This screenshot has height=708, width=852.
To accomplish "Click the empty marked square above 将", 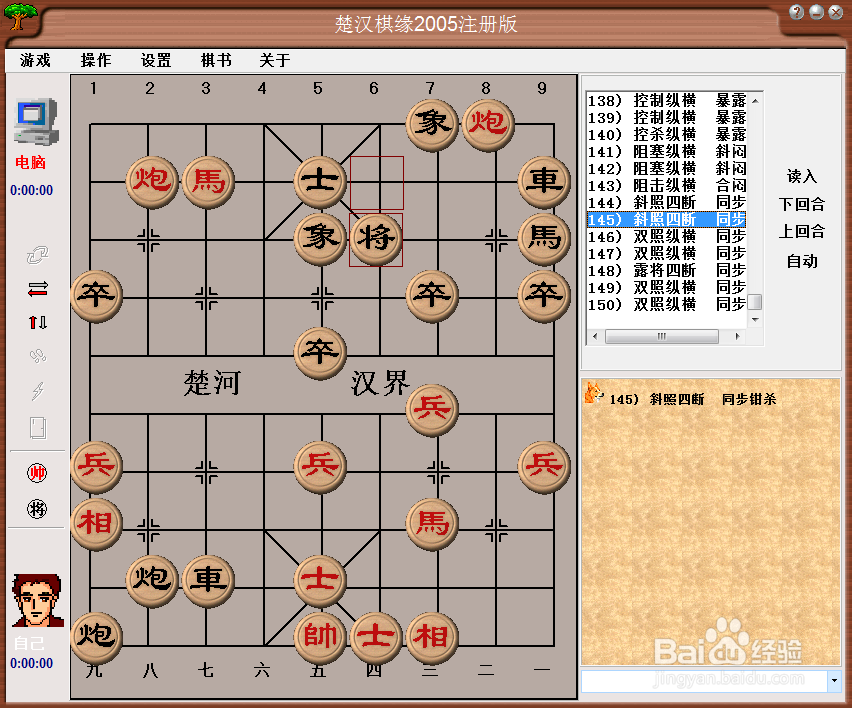I will point(377,183).
